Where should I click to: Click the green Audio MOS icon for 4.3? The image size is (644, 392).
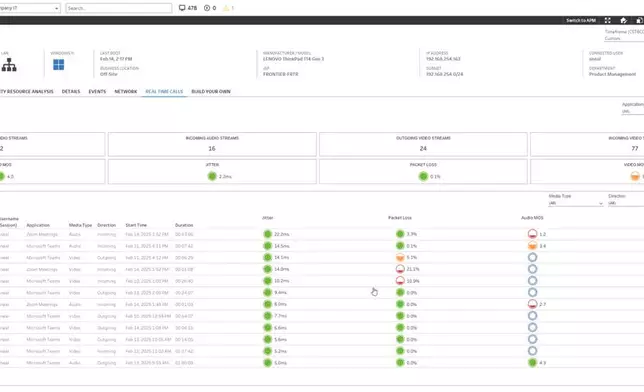tap(532, 363)
